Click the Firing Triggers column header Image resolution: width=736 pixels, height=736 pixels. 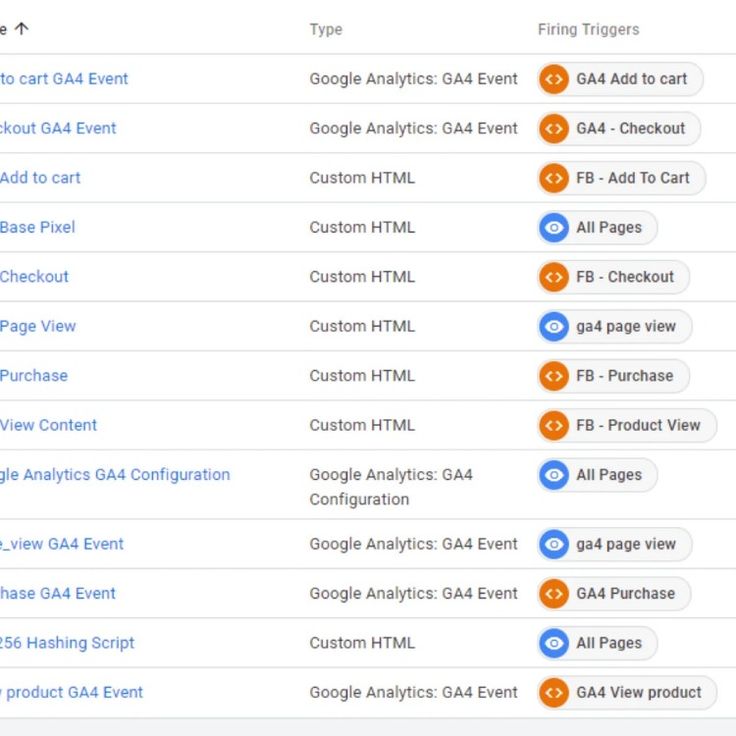(588, 30)
